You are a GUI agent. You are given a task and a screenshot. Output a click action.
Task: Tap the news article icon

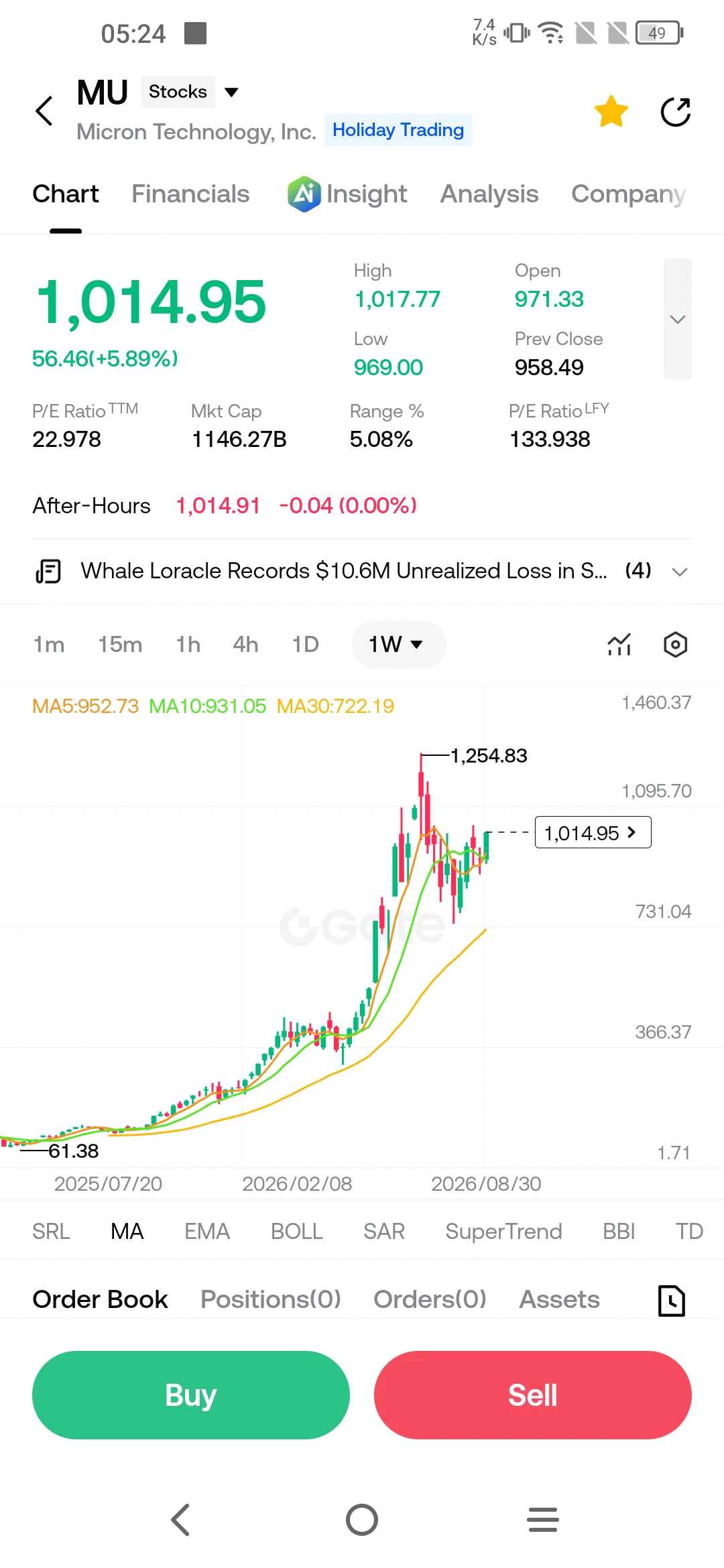point(48,572)
